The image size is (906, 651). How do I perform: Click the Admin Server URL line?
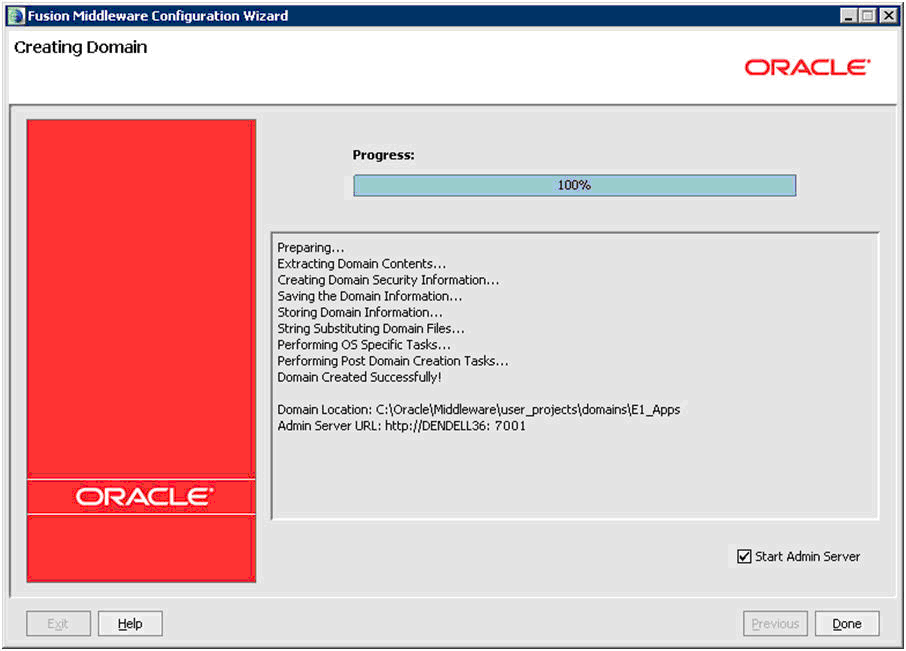click(402, 426)
